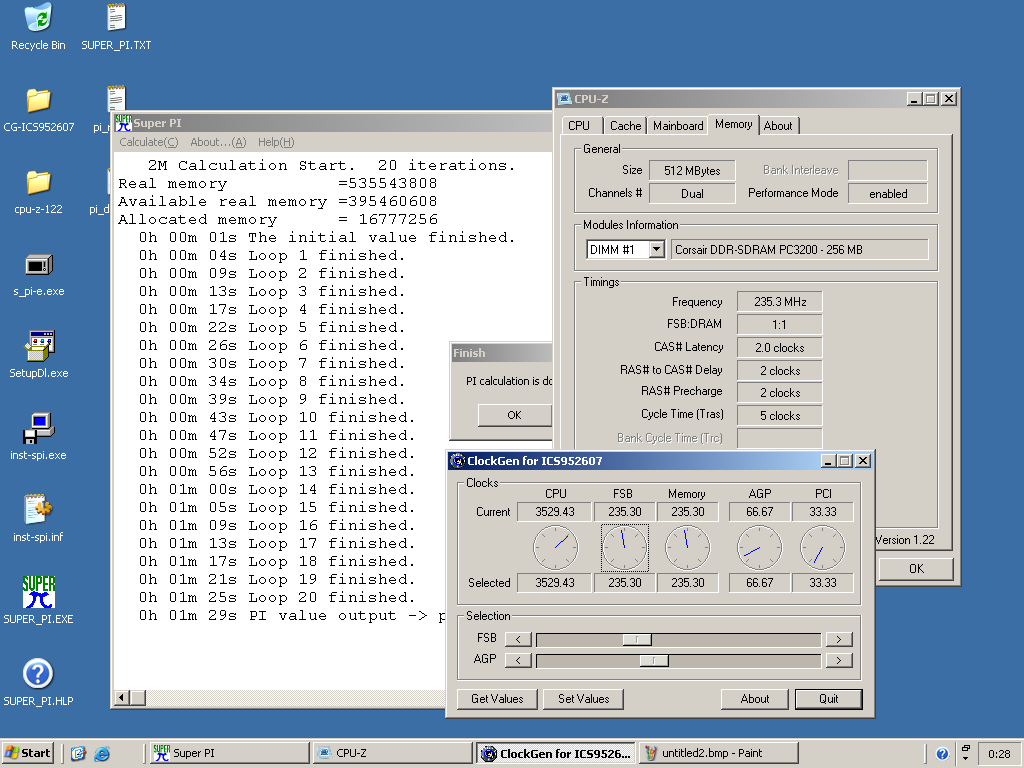Switch to the CPU tab in CPU-Z

[x=579, y=126]
